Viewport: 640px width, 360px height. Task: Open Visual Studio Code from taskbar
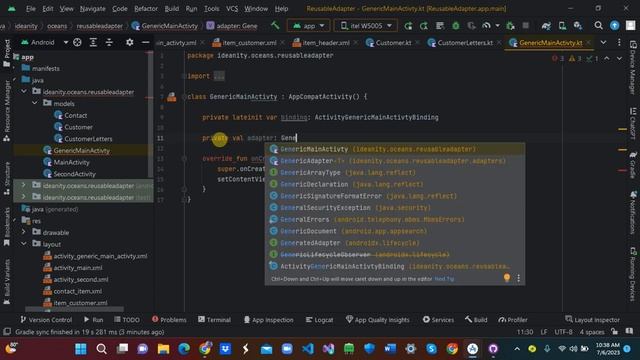308,349
